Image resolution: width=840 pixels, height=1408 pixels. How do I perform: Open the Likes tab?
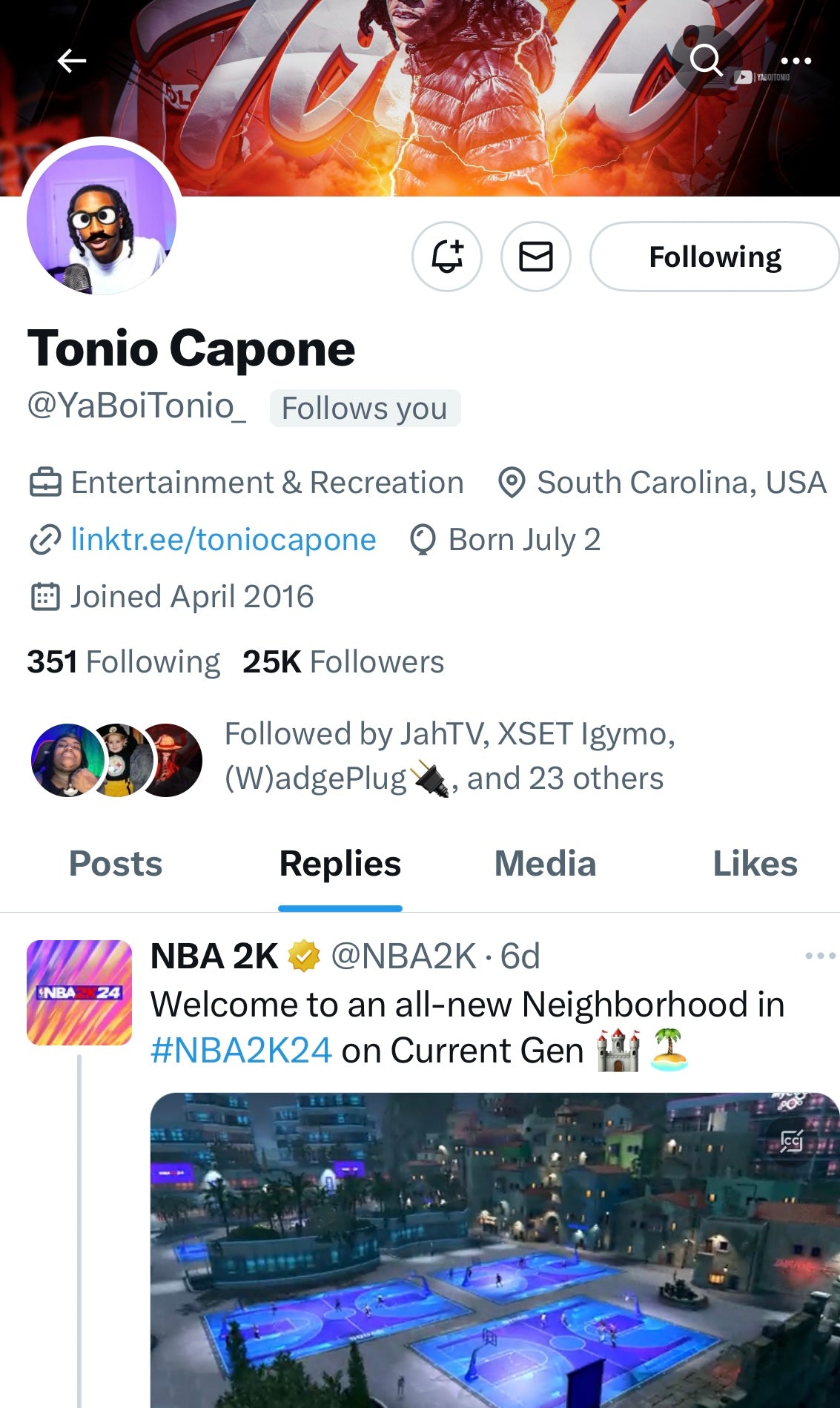tap(755, 864)
